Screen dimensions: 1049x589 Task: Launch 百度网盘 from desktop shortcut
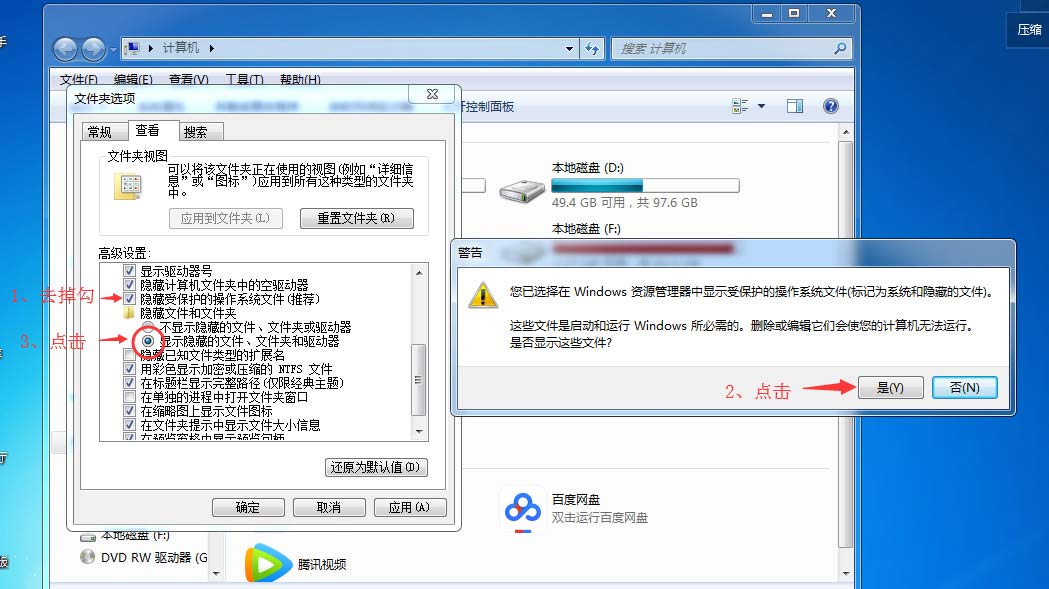(x=521, y=508)
